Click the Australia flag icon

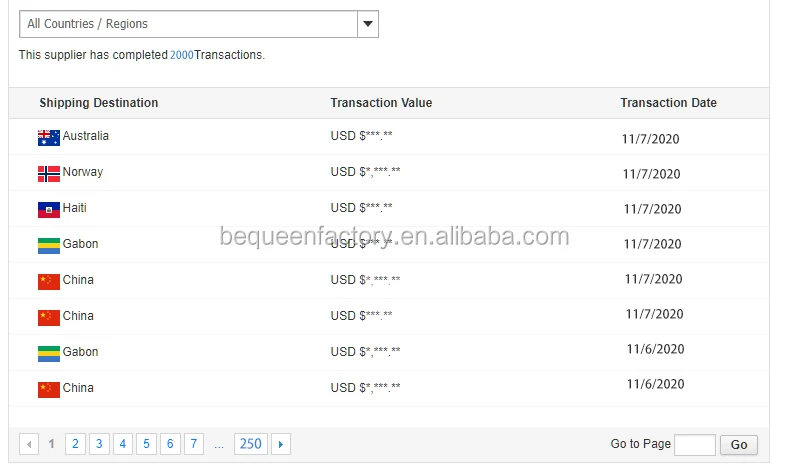(x=48, y=137)
